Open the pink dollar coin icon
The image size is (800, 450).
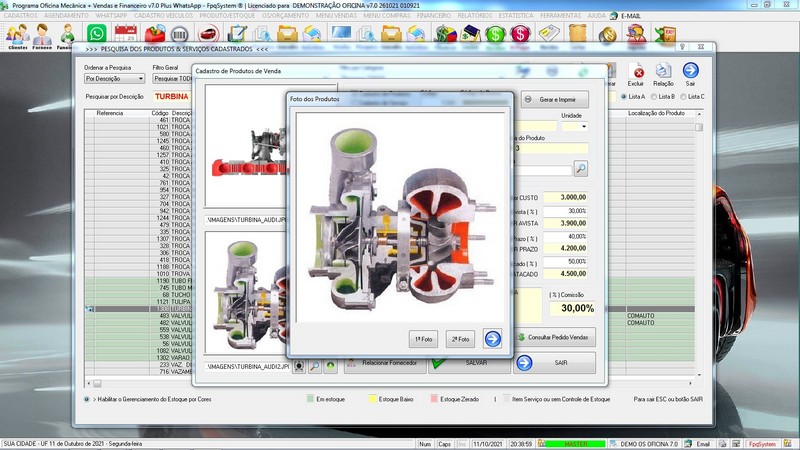[520, 34]
